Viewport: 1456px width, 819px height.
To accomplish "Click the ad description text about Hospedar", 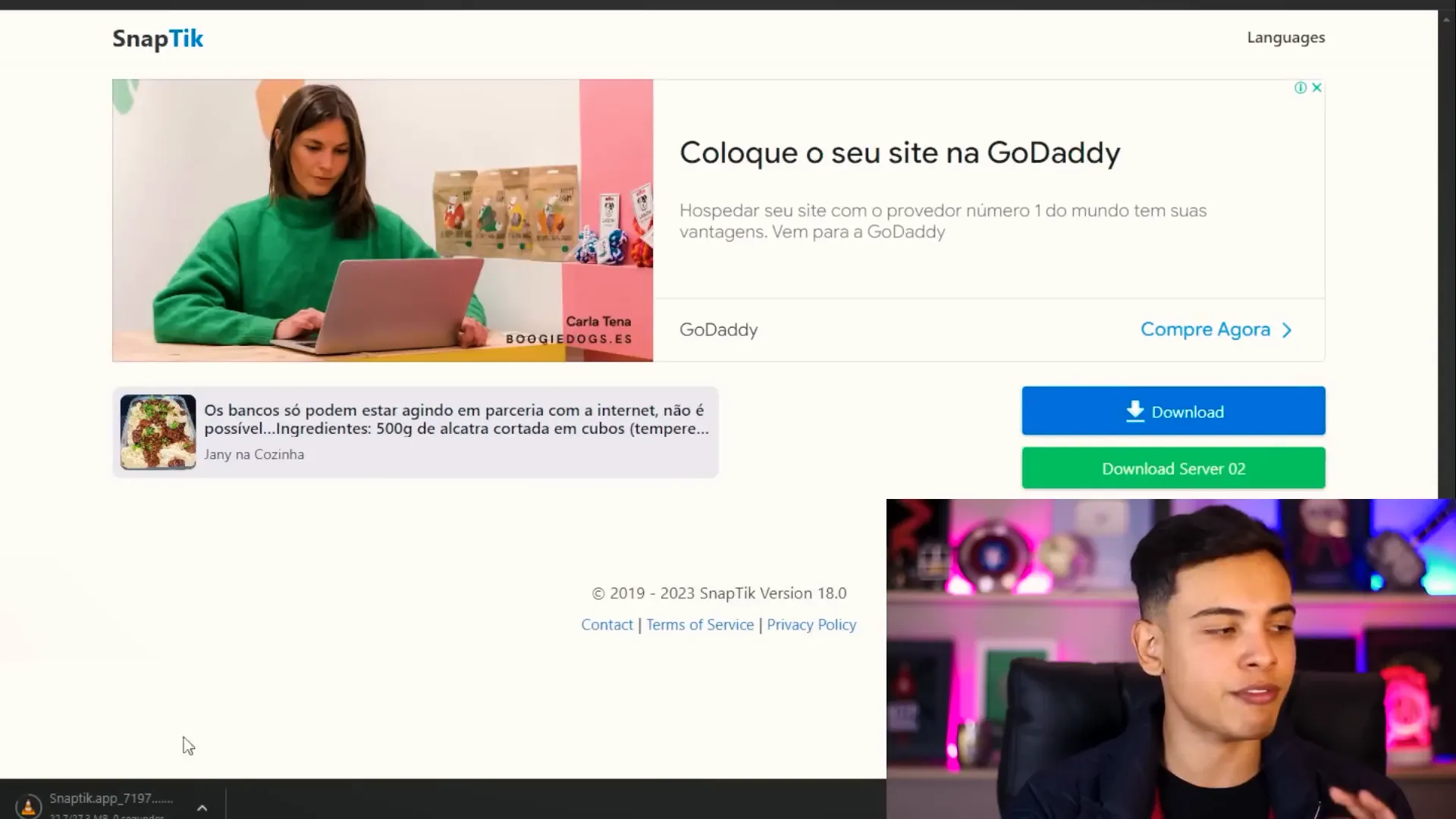I will 943,221.
